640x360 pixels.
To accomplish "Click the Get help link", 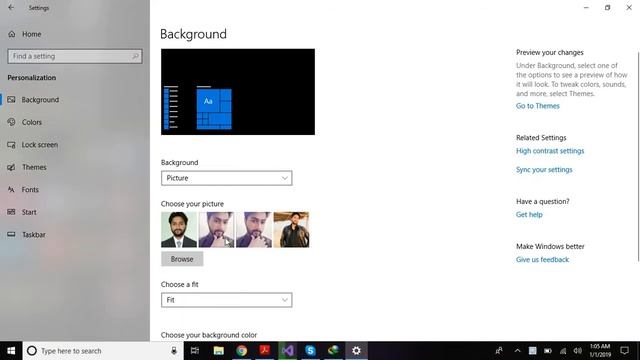I will pos(529,214).
